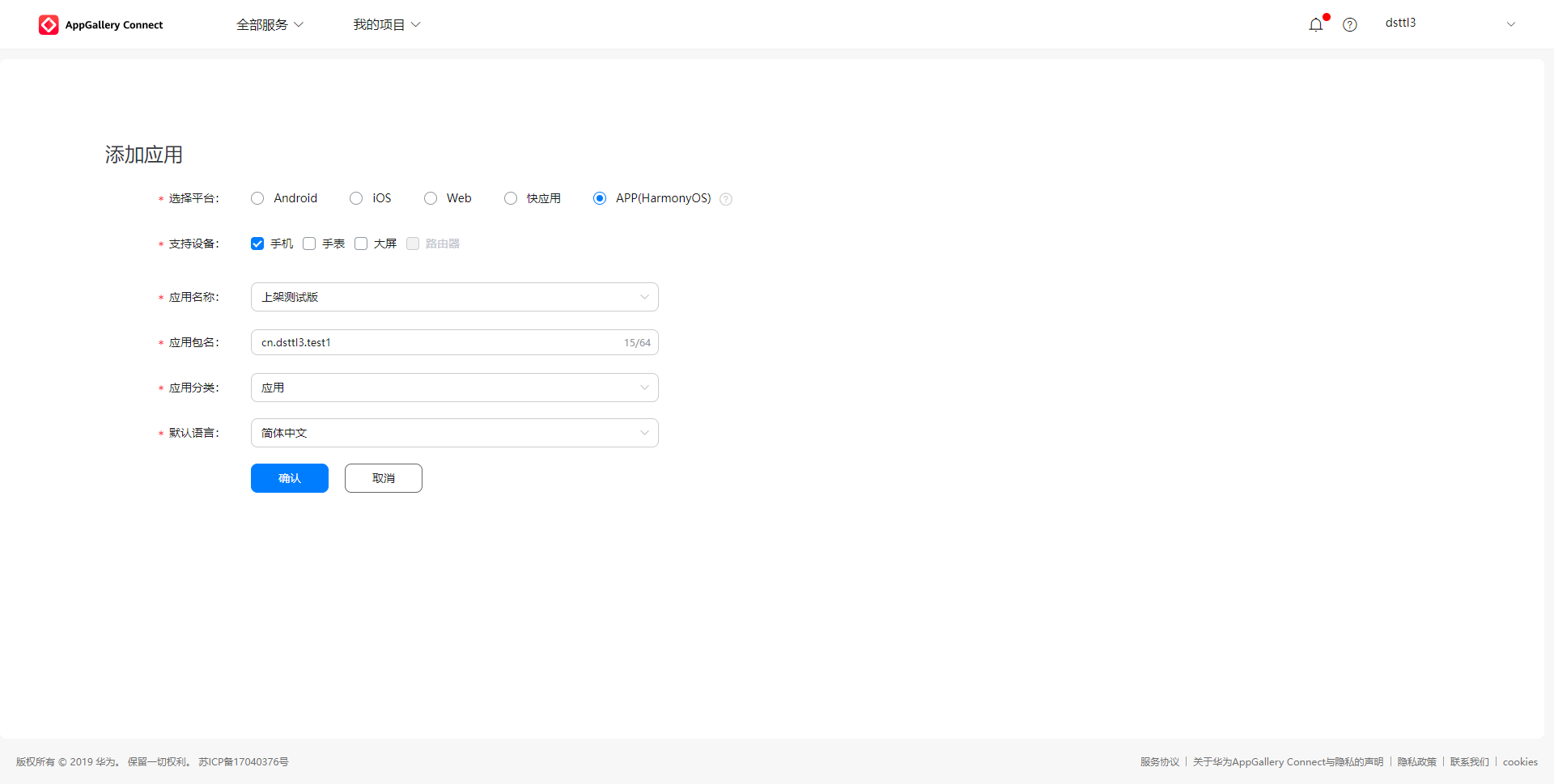The height and width of the screenshot is (784, 1554).
Task: Open the 隐私政策 footer link
Action: [x=1416, y=762]
